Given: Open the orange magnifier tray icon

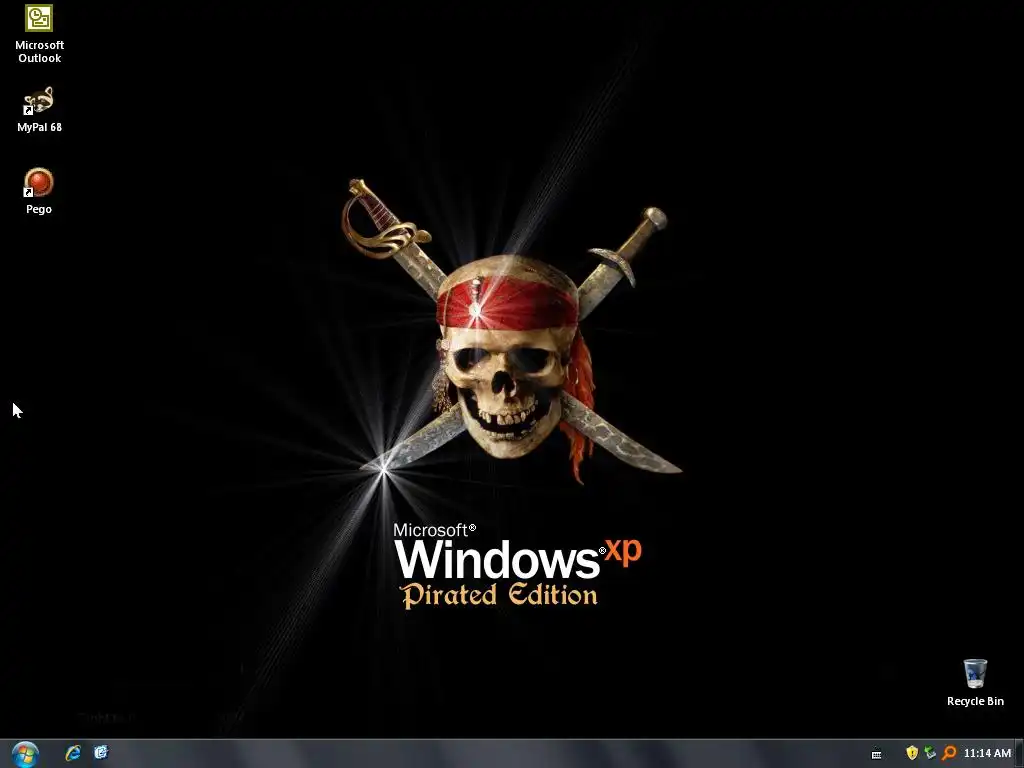Looking at the screenshot, I should pos(950,753).
